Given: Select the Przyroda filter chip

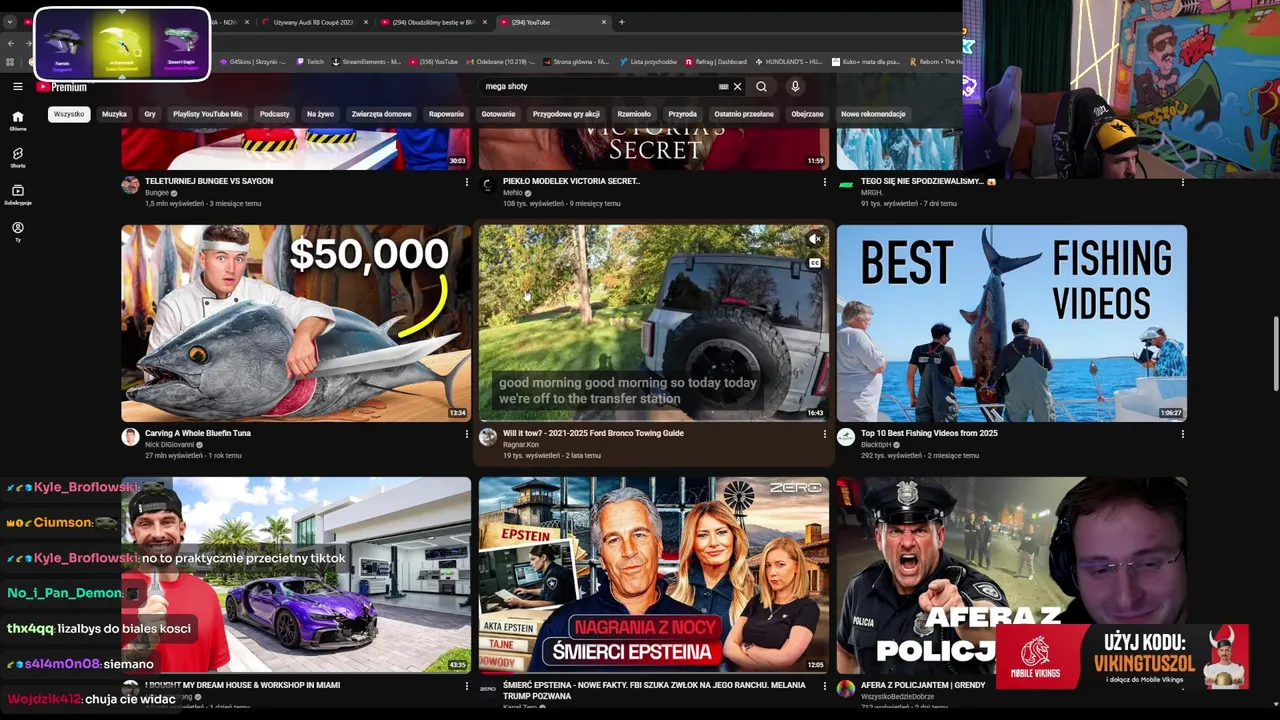Looking at the screenshot, I should click(x=682, y=114).
